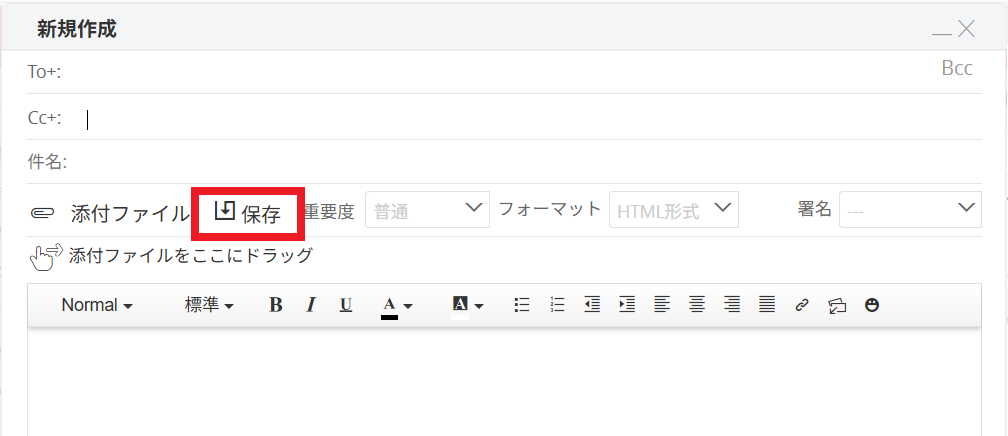Open the background highlight color picker
Screen dimensions: 1008x436
tap(467, 306)
